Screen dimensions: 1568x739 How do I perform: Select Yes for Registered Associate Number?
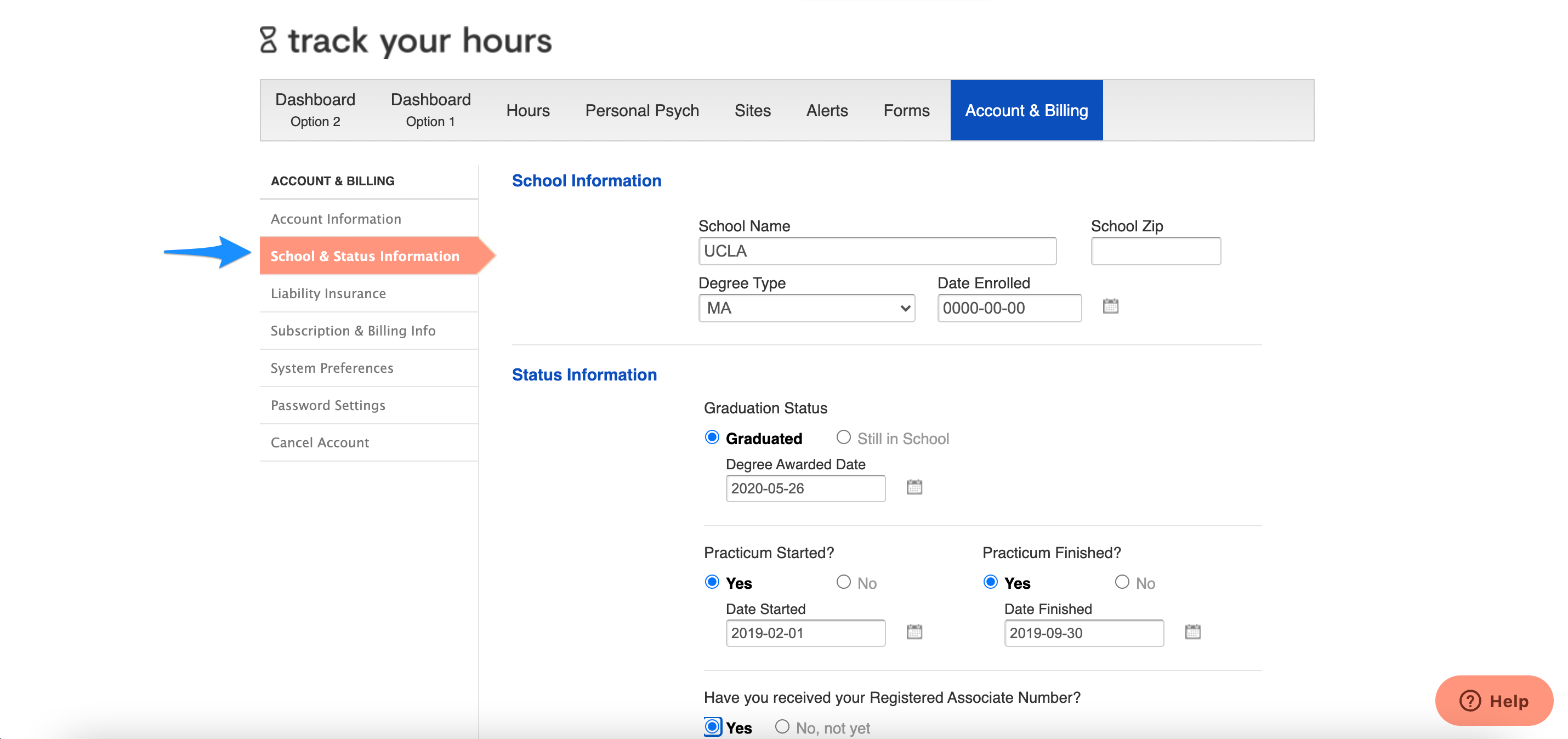712,727
